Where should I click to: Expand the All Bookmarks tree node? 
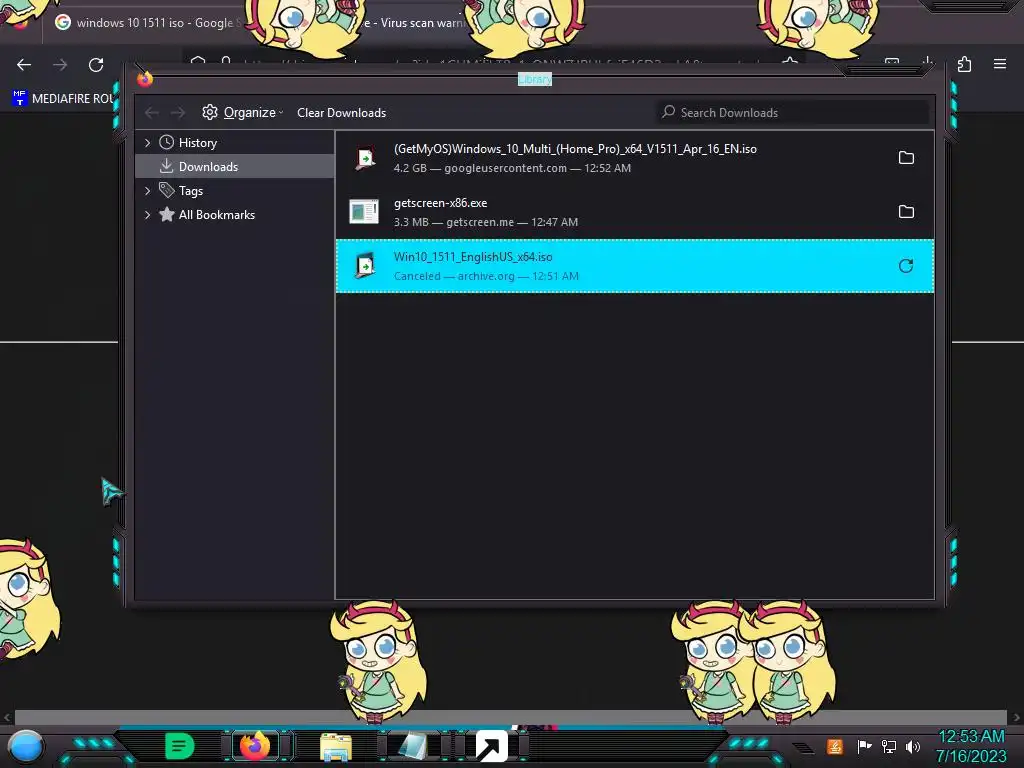148,214
